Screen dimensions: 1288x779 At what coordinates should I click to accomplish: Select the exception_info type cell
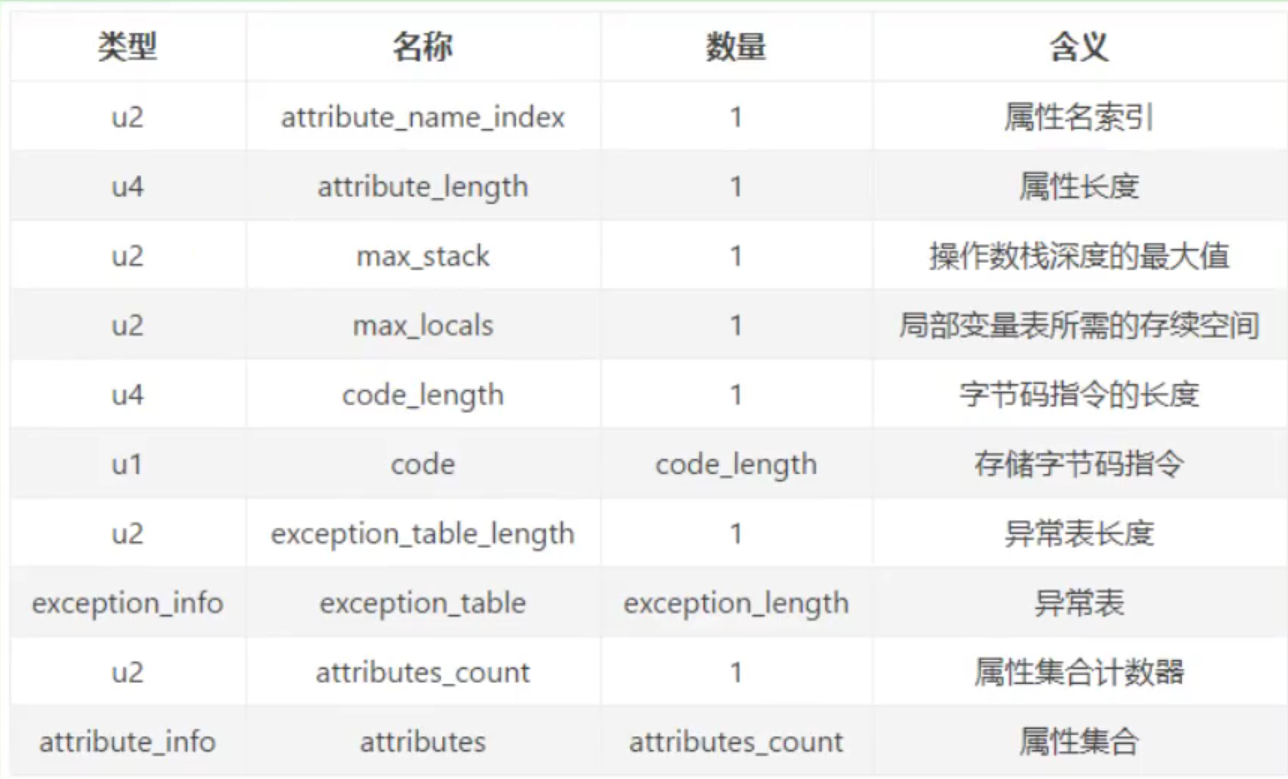tap(127, 603)
